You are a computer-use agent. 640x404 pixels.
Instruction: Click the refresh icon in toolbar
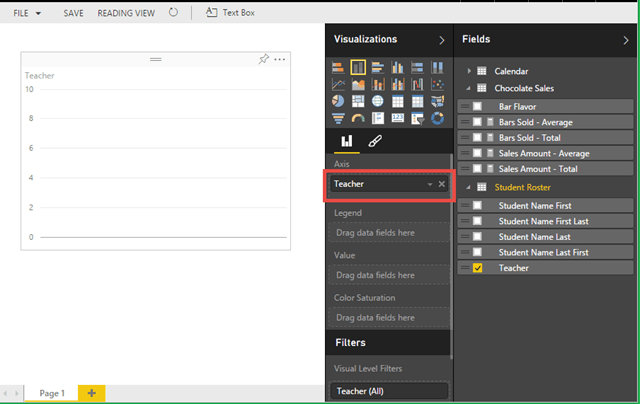coord(173,13)
